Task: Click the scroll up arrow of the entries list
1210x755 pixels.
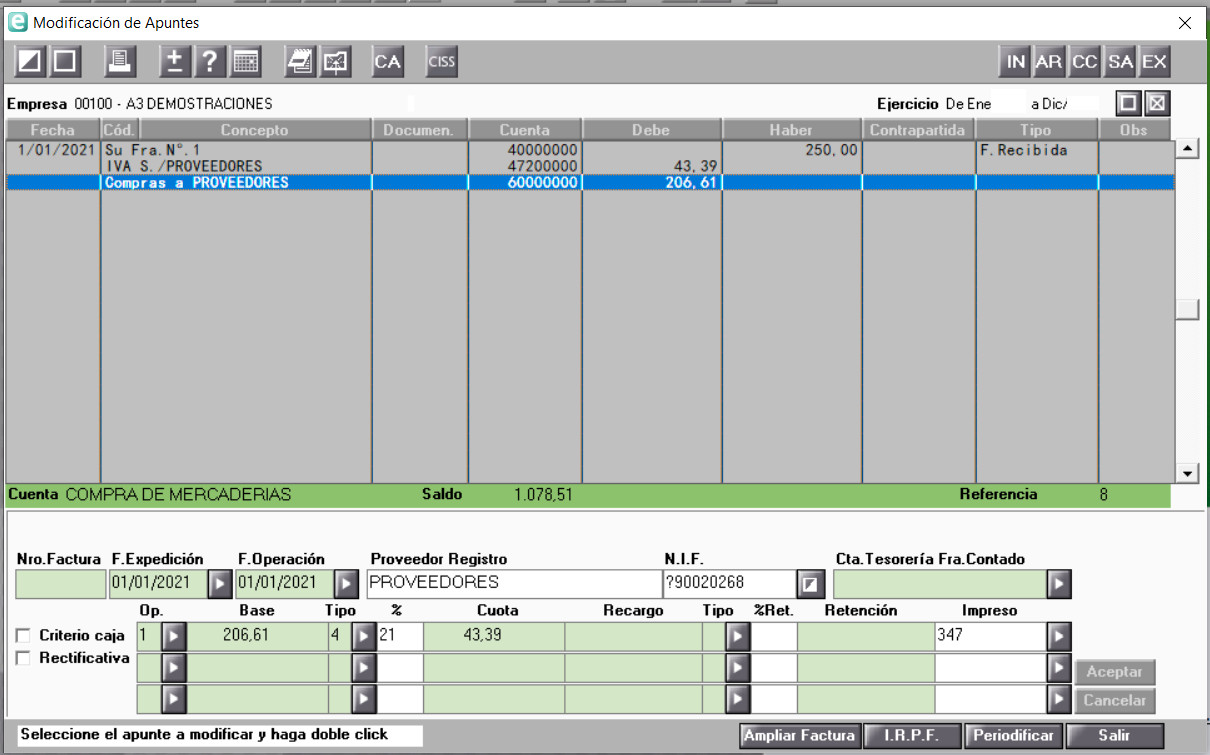Action: click(x=1188, y=149)
